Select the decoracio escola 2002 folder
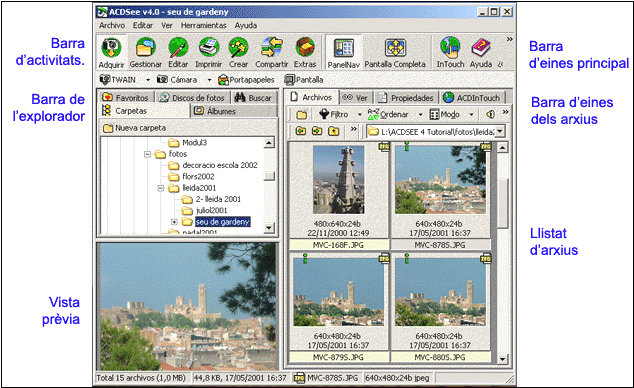 tap(213, 165)
